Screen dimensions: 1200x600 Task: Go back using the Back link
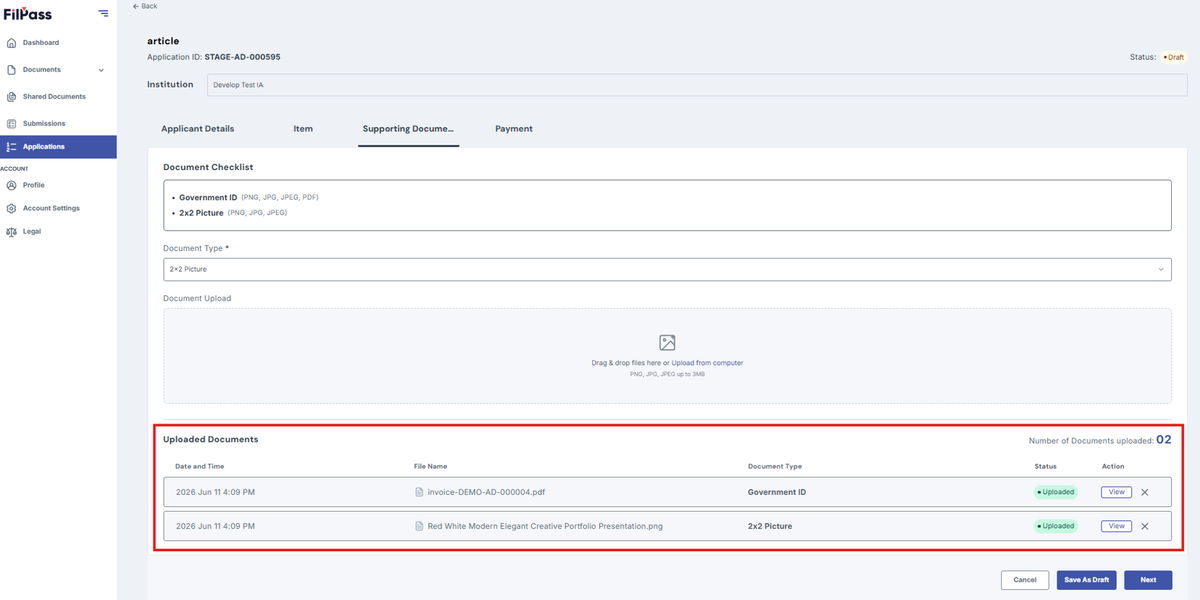click(x=145, y=6)
